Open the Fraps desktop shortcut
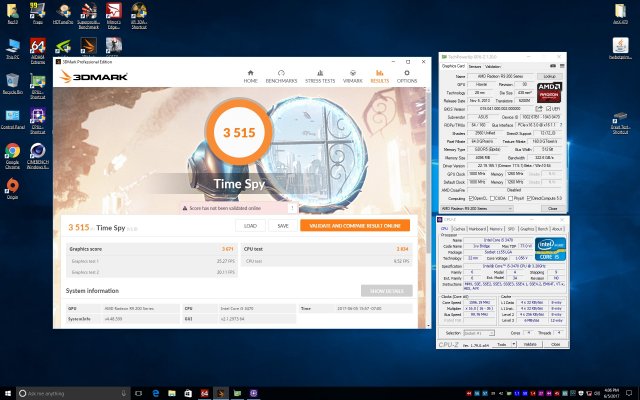Viewport: 640px width, 400px height. coord(38,13)
